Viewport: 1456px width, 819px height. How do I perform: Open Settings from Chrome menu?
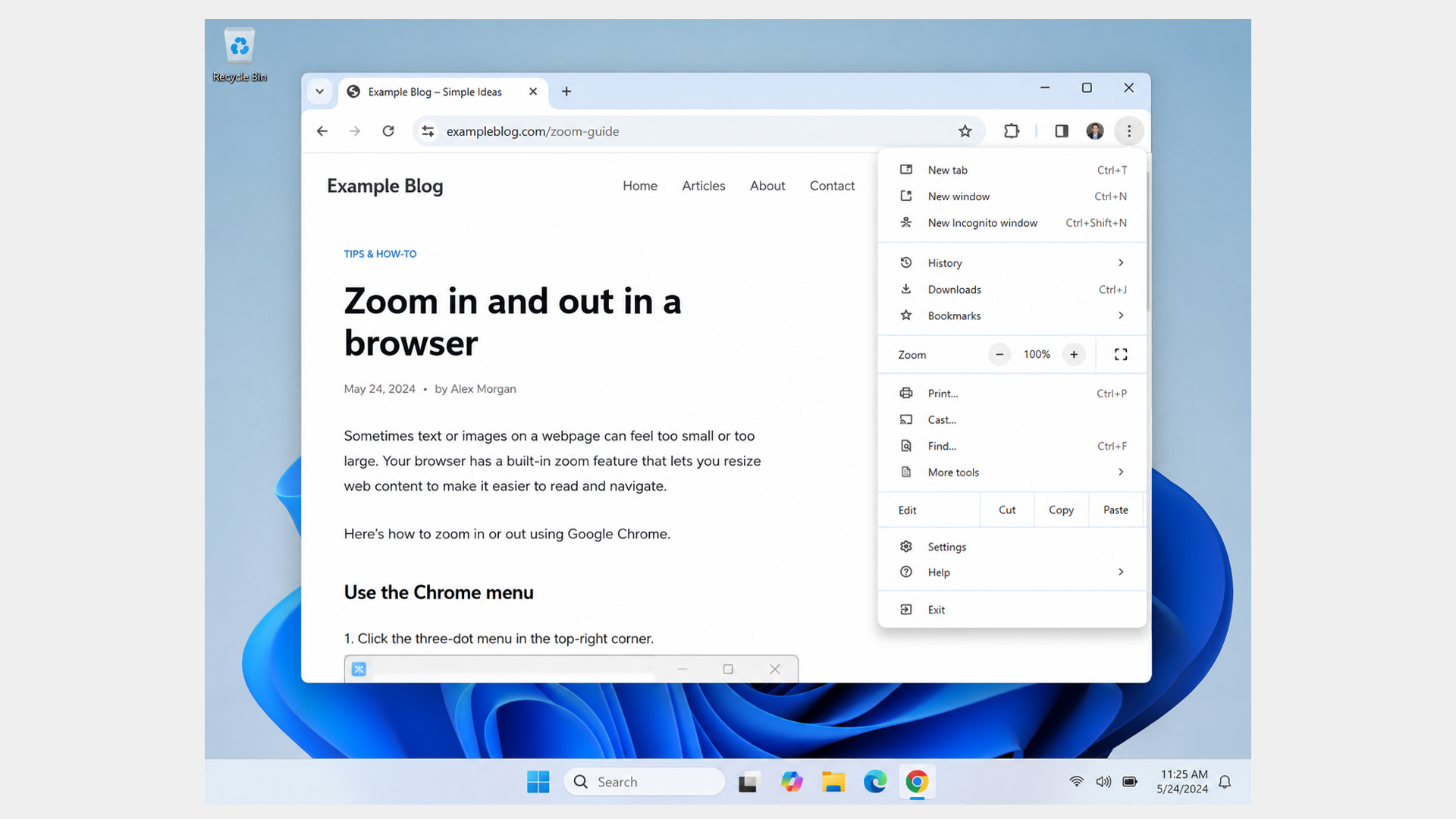(1012, 547)
